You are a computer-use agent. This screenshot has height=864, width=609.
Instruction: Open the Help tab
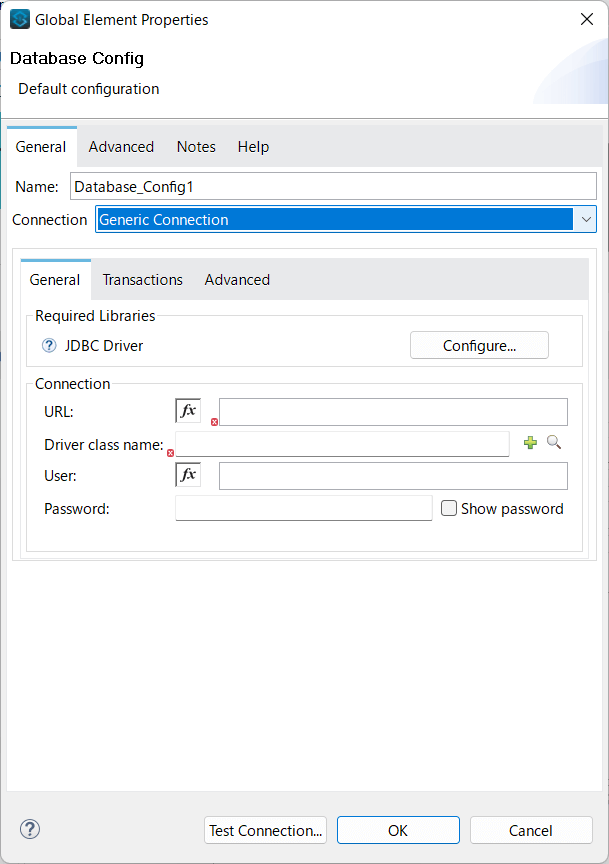tap(253, 147)
